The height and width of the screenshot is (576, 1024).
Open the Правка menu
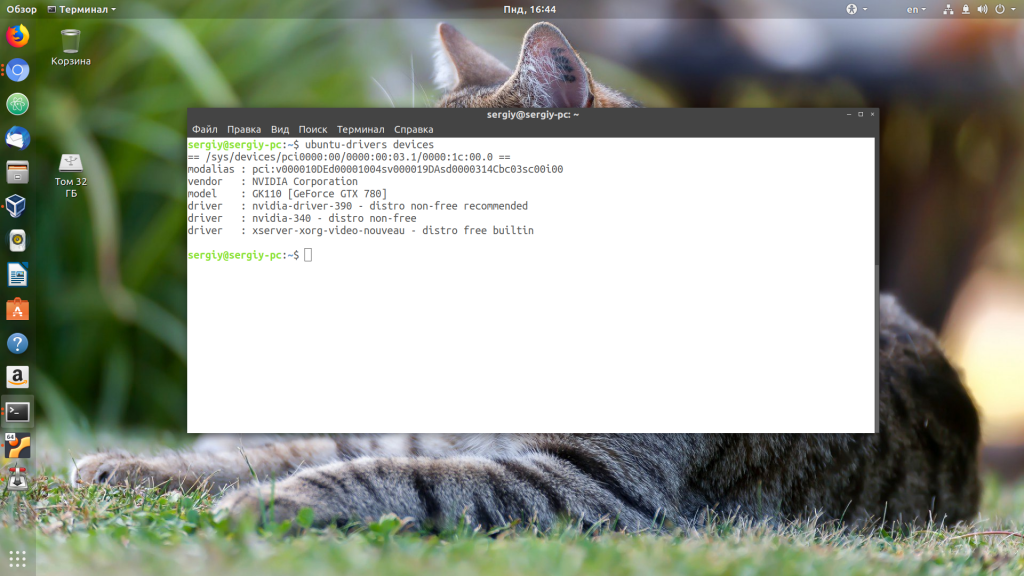pyautogui.click(x=244, y=129)
